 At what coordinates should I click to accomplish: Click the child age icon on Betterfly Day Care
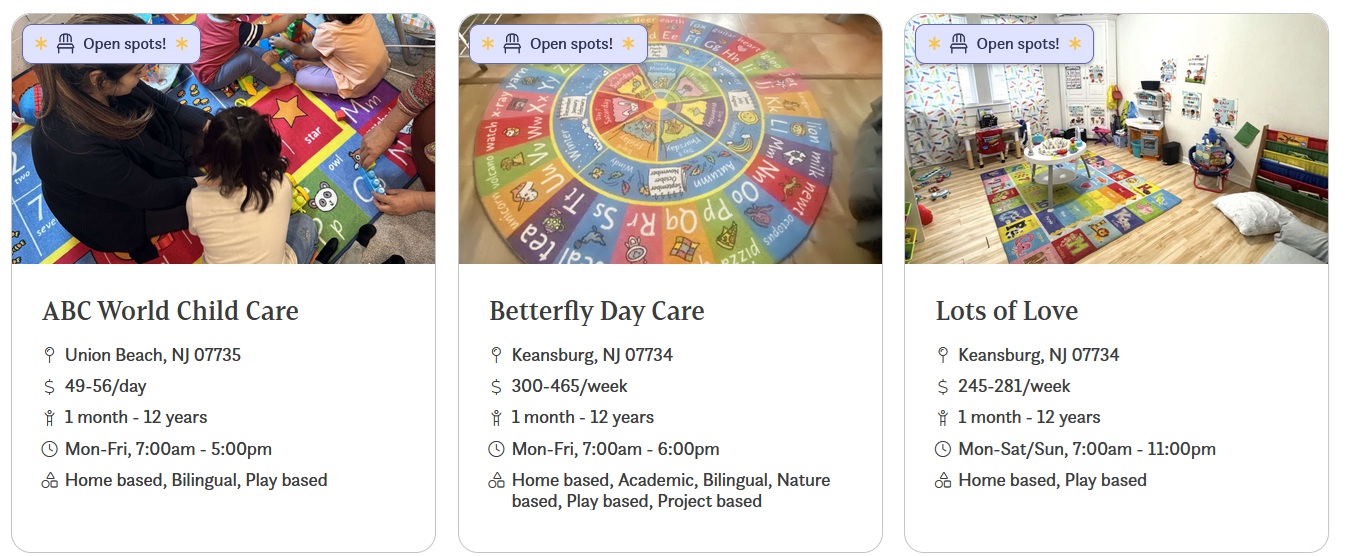(x=496, y=418)
